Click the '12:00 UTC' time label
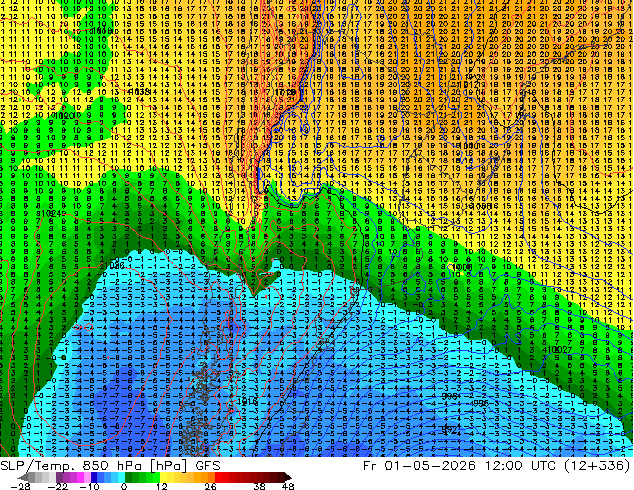The width and height of the screenshot is (634, 490). tap(523, 466)
